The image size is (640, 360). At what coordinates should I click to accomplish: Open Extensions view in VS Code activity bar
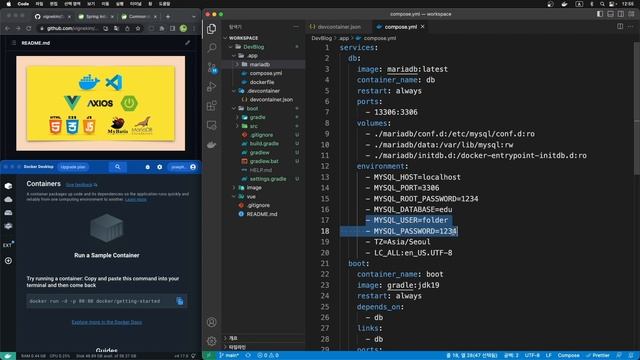211,106
